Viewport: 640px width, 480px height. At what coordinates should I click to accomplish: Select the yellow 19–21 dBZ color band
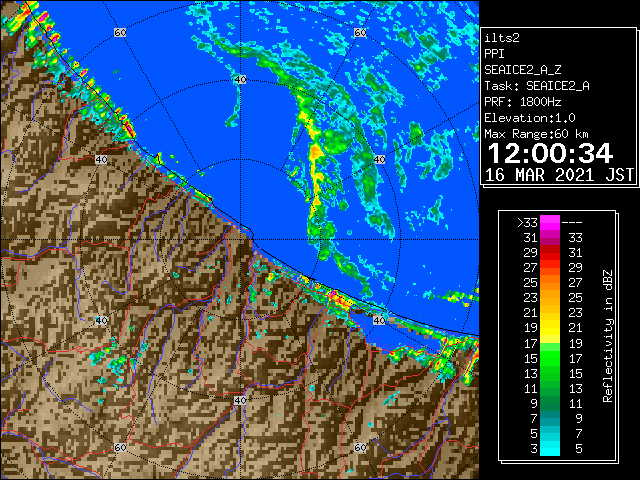tap(550, 328)
